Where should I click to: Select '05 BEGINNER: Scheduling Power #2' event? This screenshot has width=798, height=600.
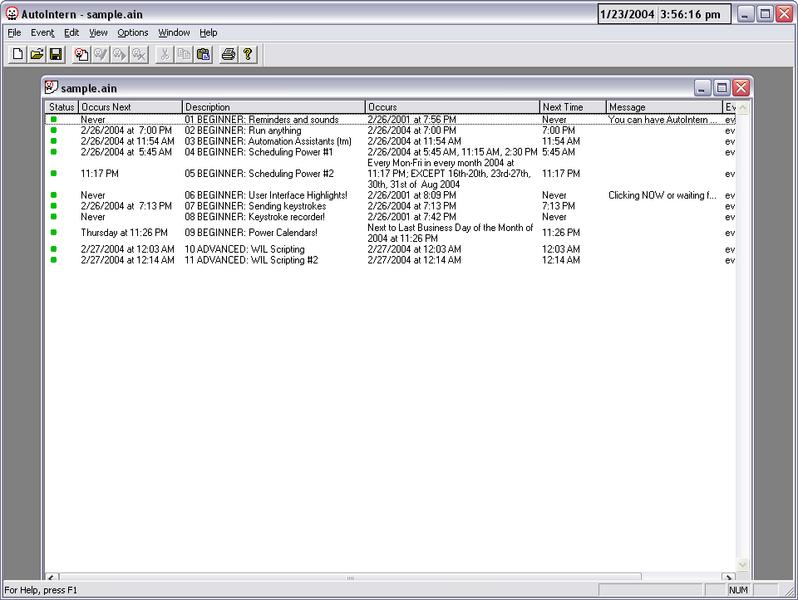(x=259, y=174)
